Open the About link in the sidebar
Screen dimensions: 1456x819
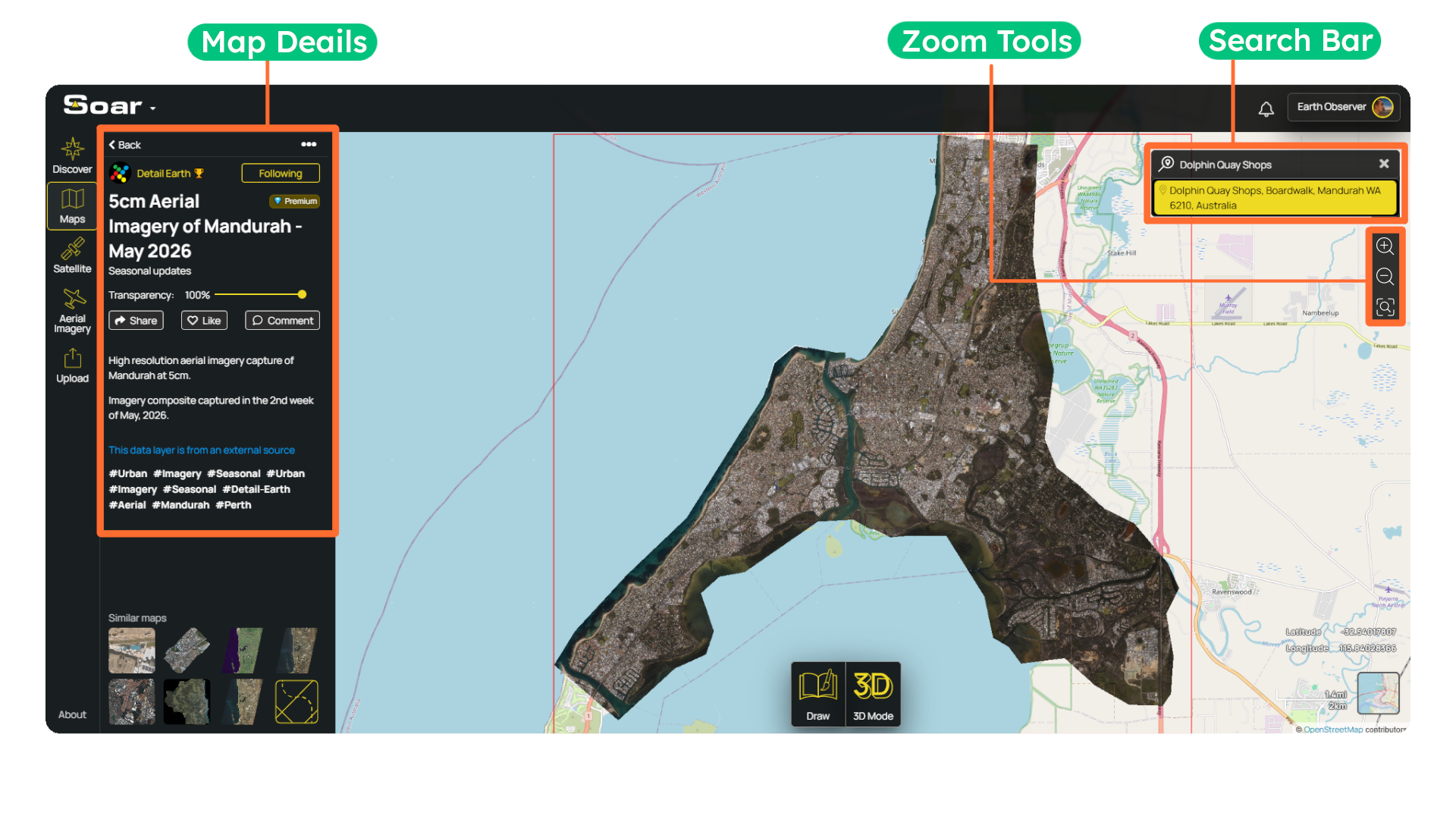point(72,715)
